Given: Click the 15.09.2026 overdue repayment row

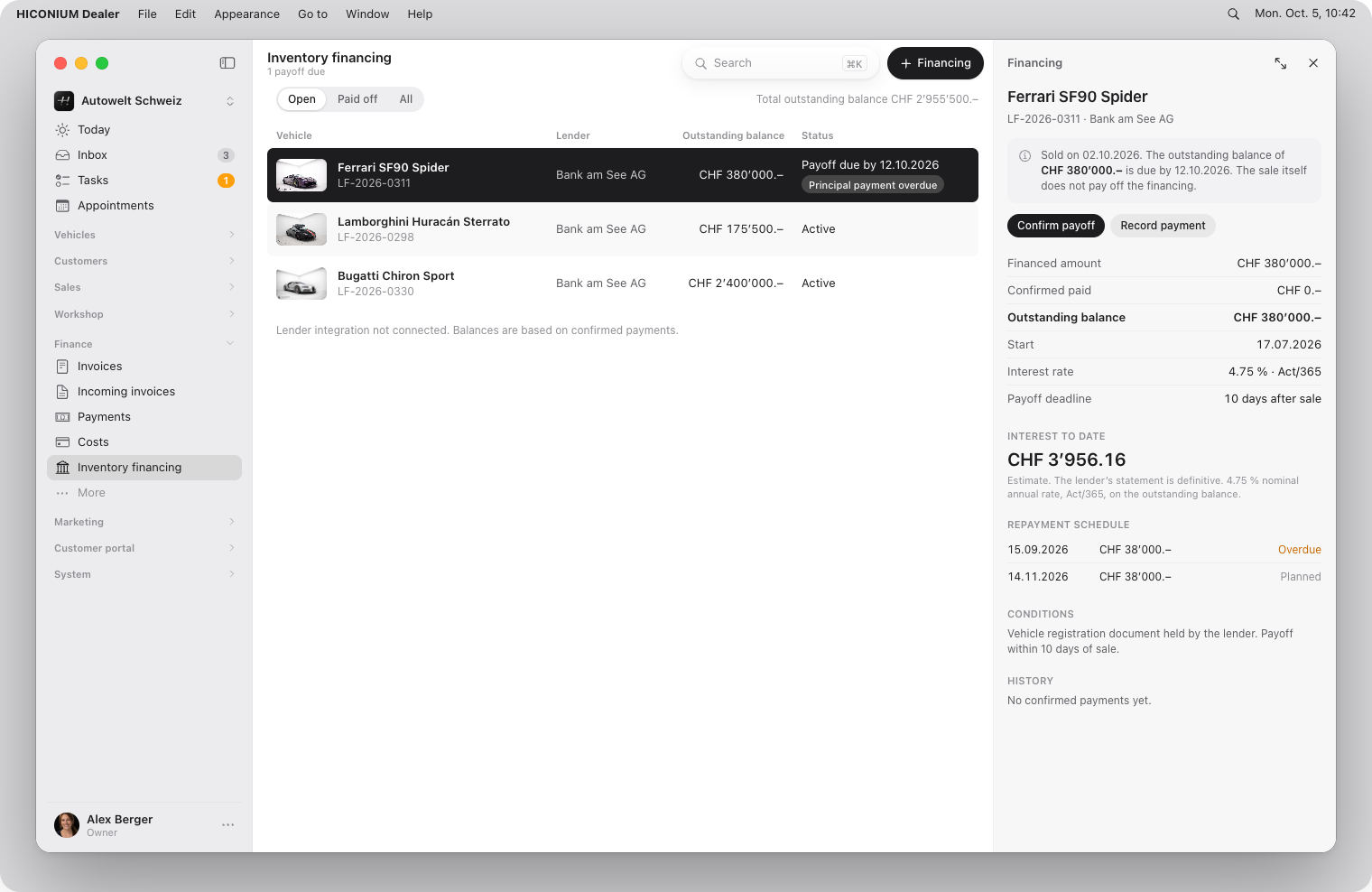Looking at the screenshot, I should click(1164, 550).
